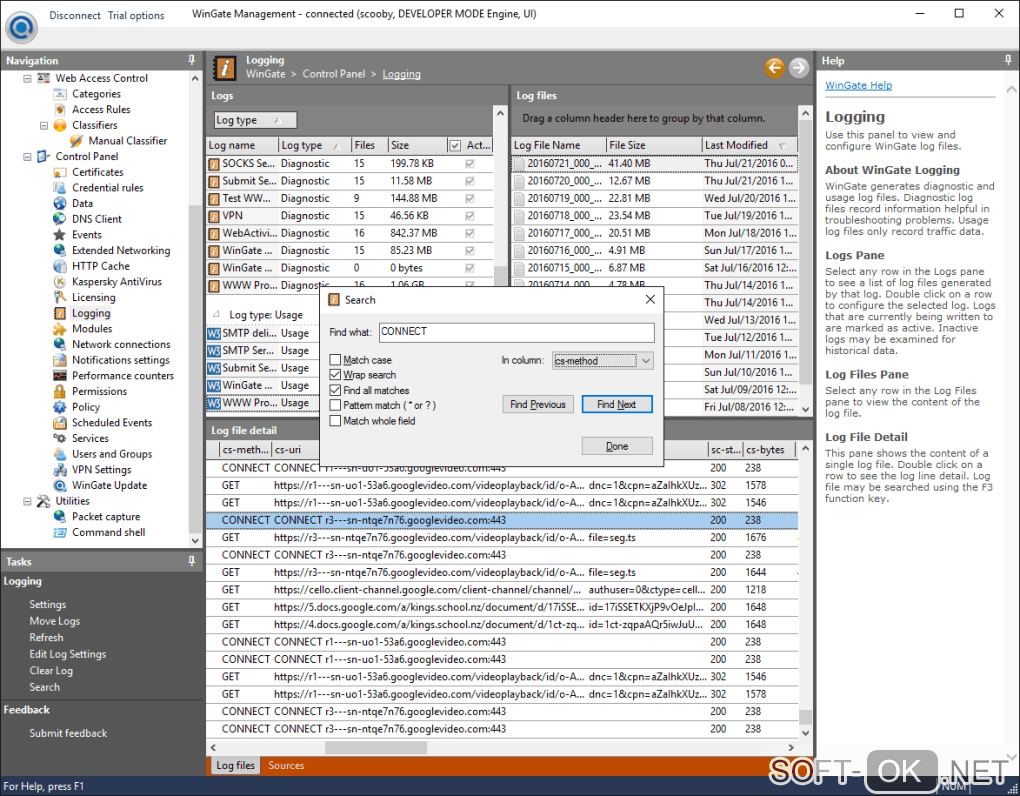Viewport: 1020px width, 796px height.
Task: Click the forward arrow navigation button
Action: [798, 67]
